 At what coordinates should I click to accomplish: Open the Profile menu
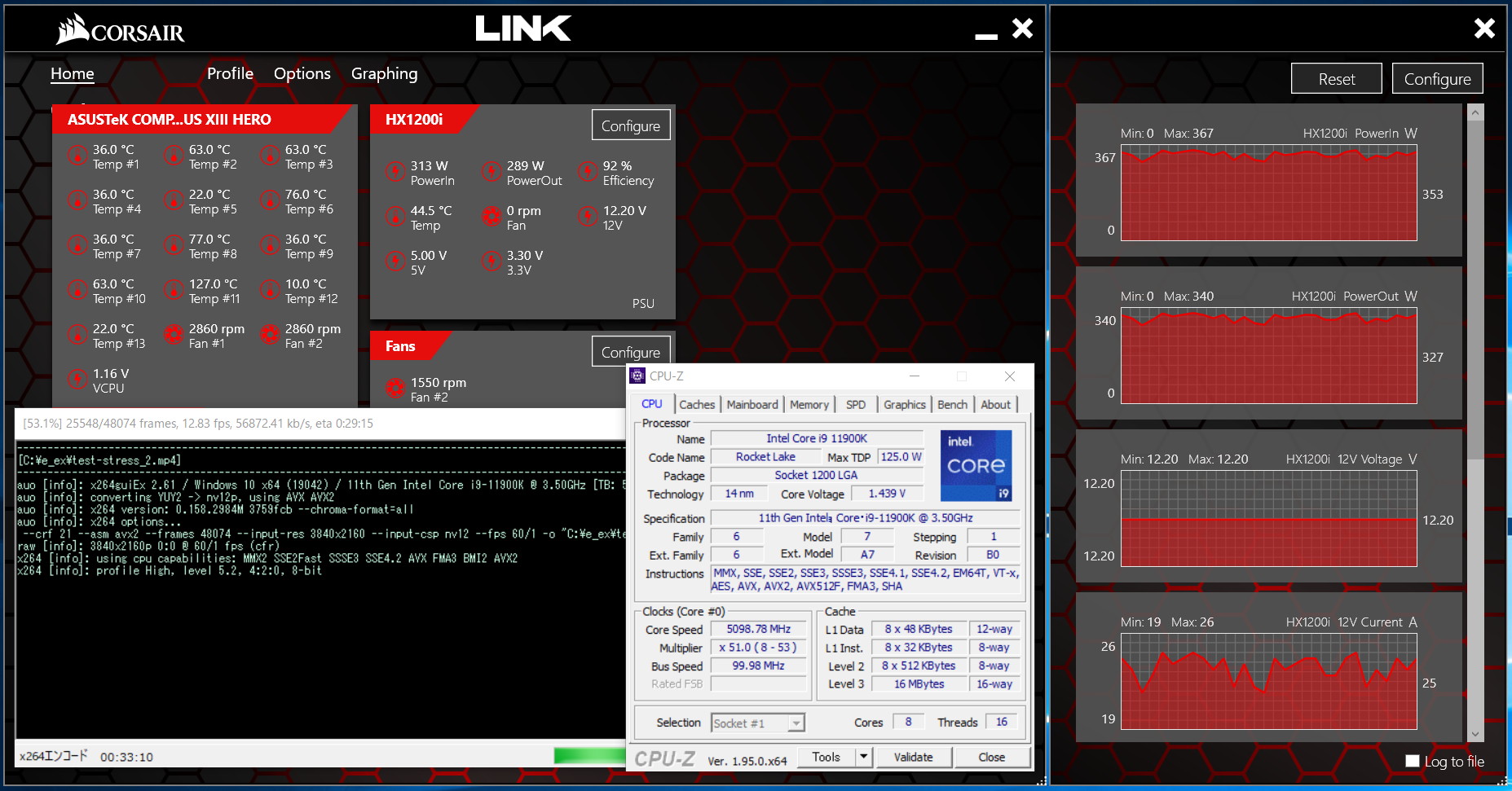click(230, 73)
